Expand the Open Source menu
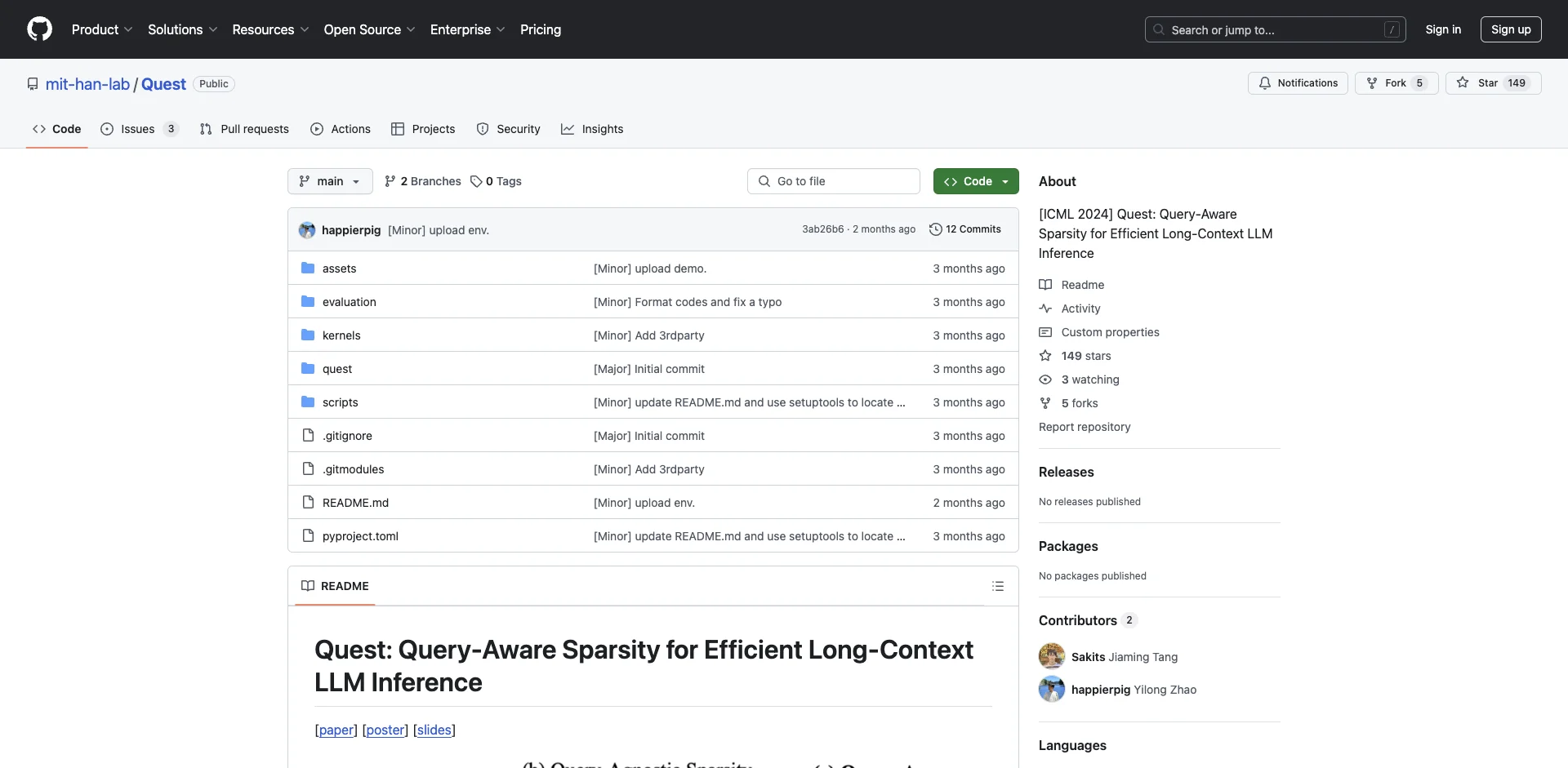1568x768 pixels. 370,29
